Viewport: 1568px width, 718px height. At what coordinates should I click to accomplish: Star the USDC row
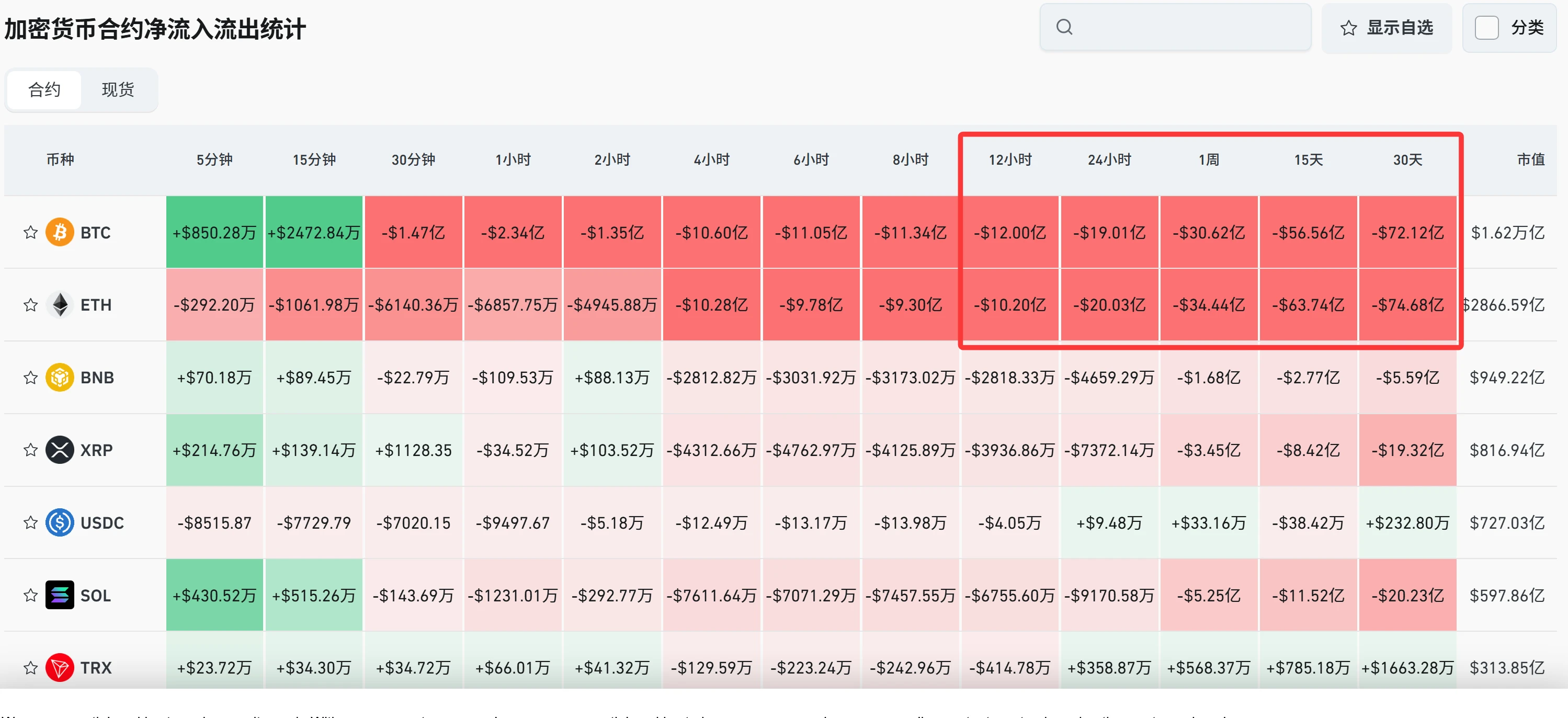pos(30,522)
